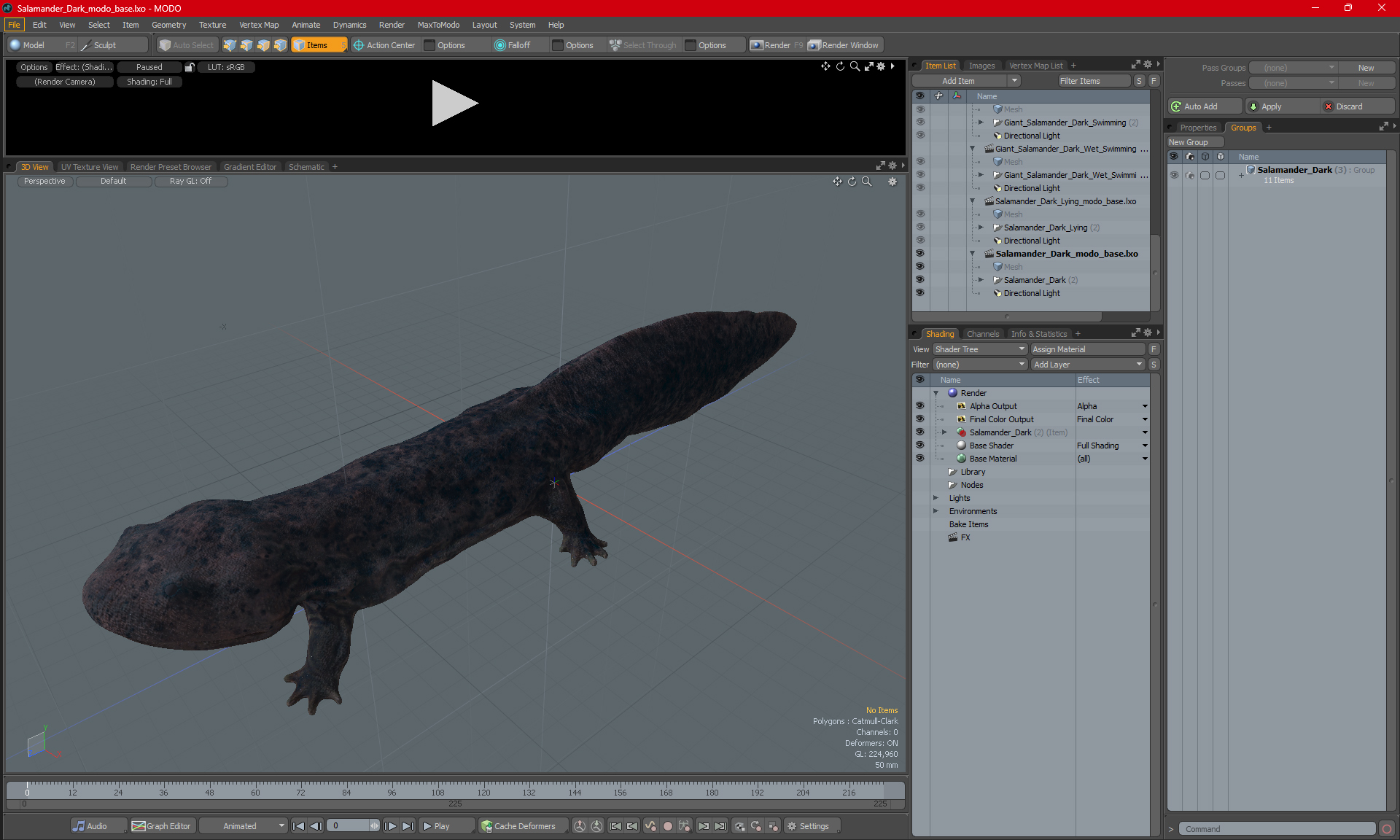
Task: Toggle Options checkbox next to Action Center
Action: coord(430,45)
